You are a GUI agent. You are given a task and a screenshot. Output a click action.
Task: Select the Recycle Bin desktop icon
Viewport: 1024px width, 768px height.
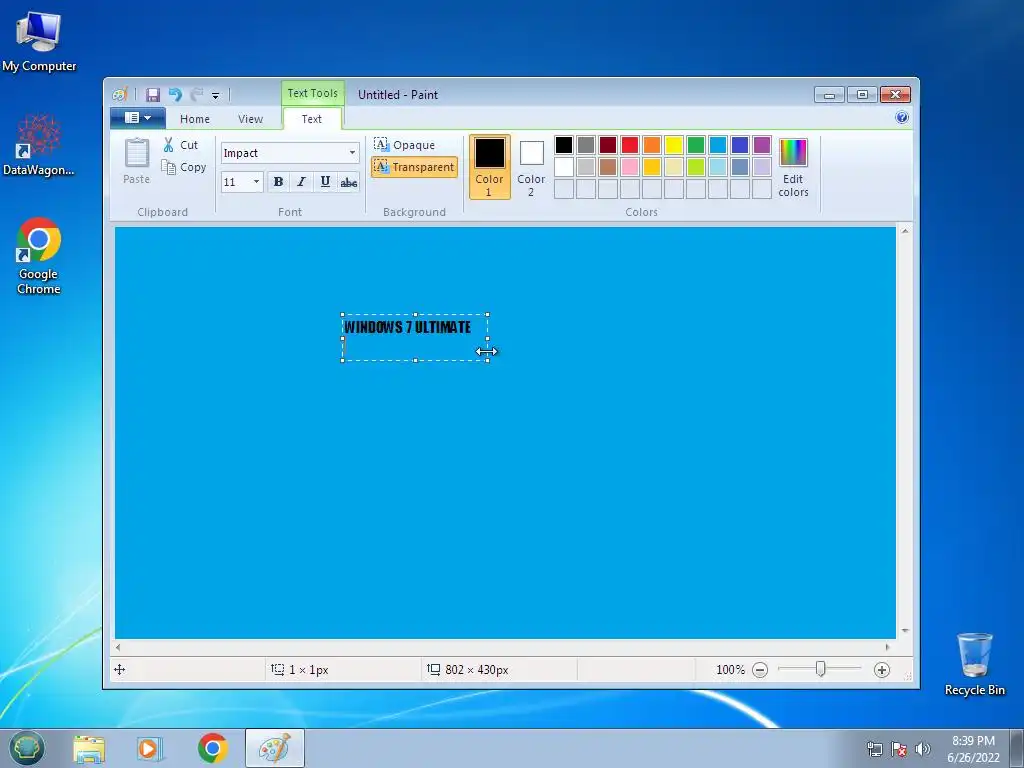974,664
